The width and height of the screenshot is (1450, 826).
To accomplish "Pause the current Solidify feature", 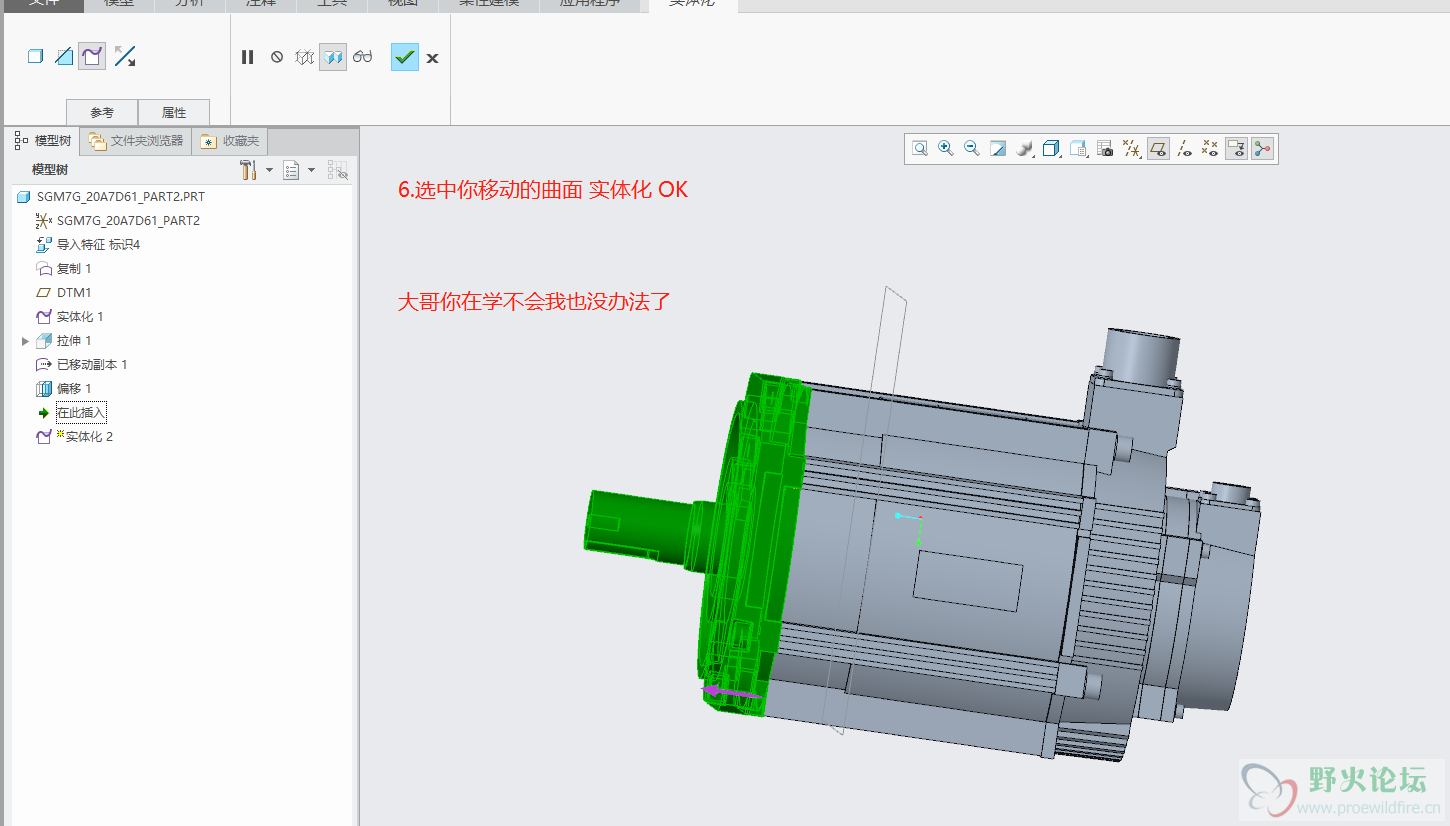I will (248, 57).
